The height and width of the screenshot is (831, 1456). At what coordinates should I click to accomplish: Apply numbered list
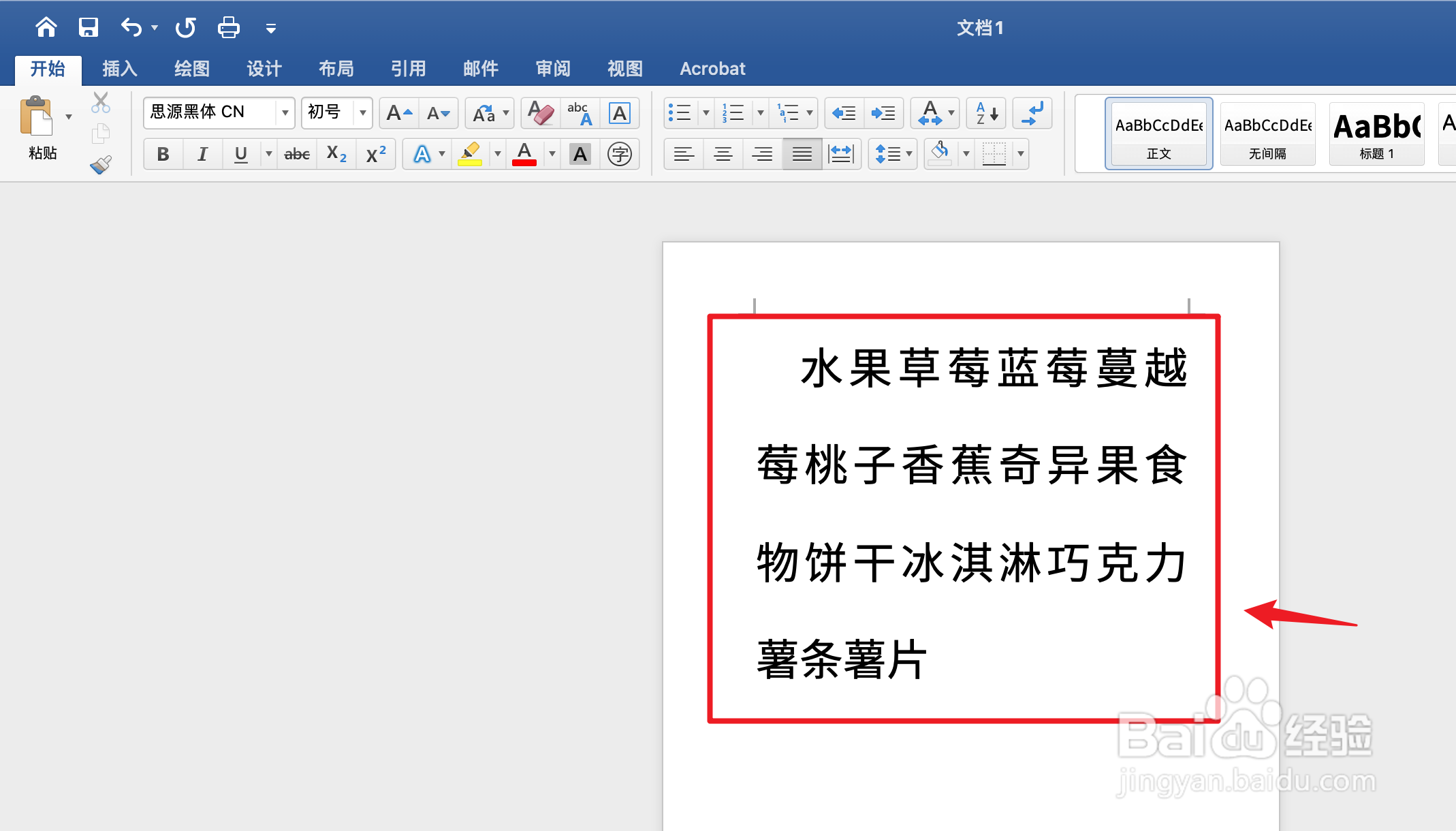pos(733,113)
